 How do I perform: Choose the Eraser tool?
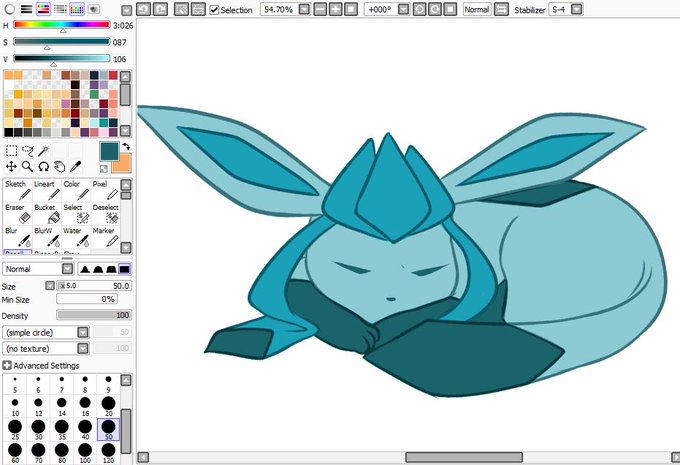(18, 213)
